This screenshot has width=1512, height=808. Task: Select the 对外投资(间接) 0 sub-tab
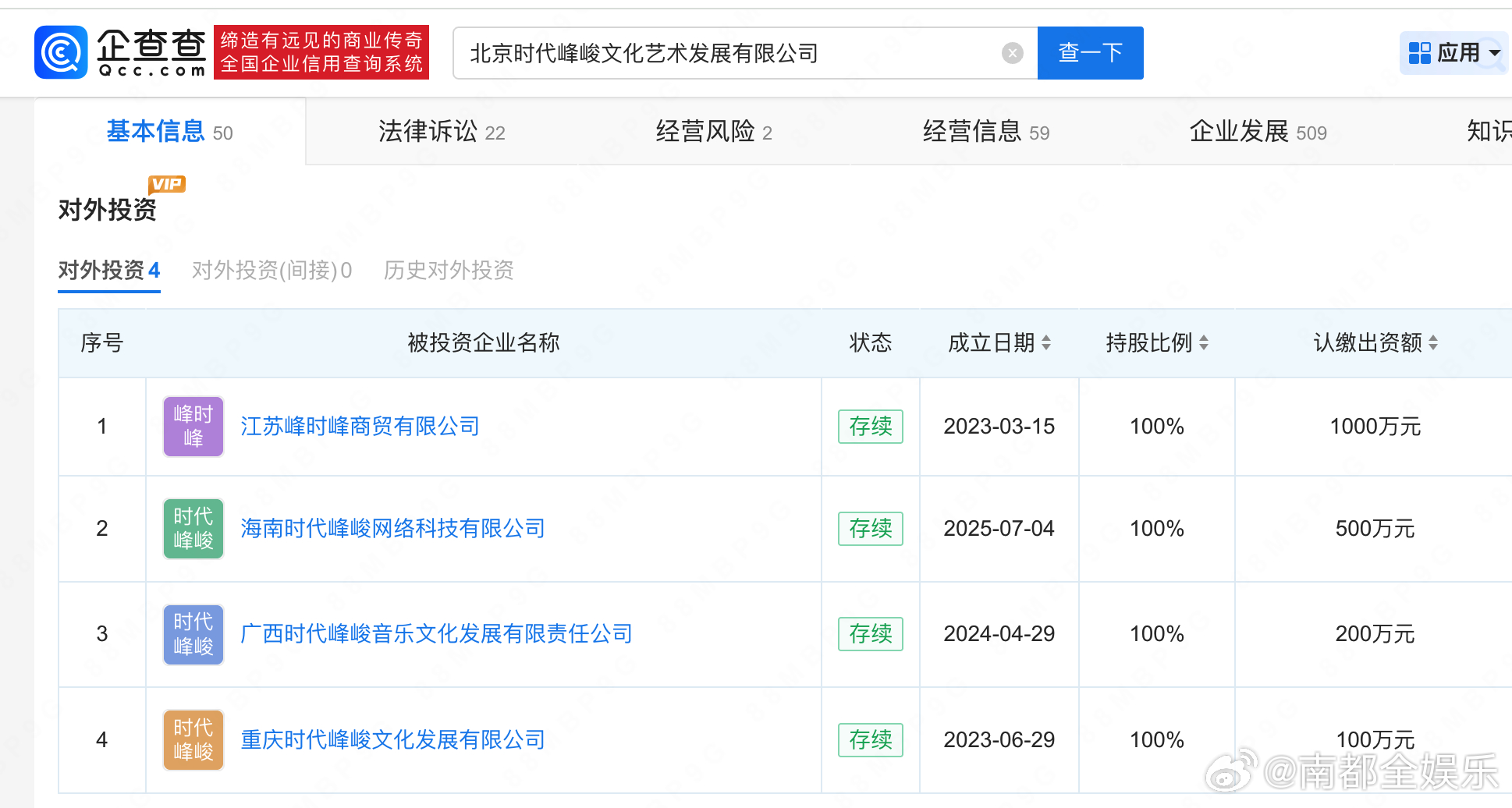click(272, 271)
